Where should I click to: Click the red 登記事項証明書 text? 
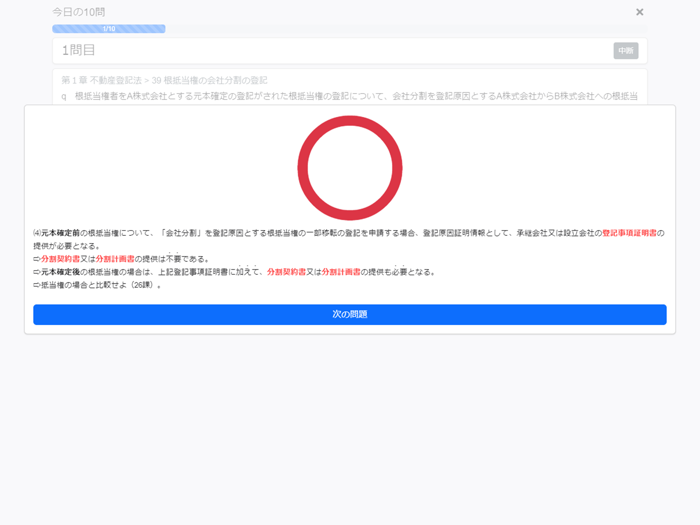point(629,233)
